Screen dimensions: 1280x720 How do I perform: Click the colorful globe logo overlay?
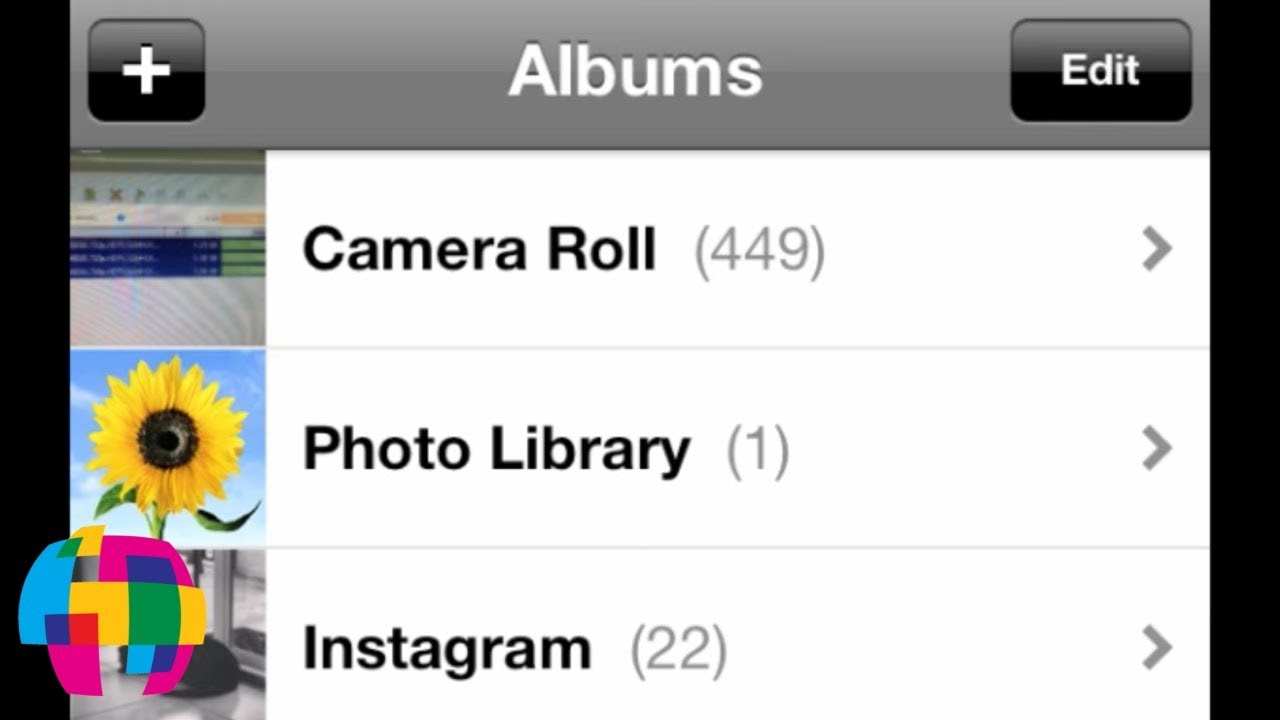[112, 610]
